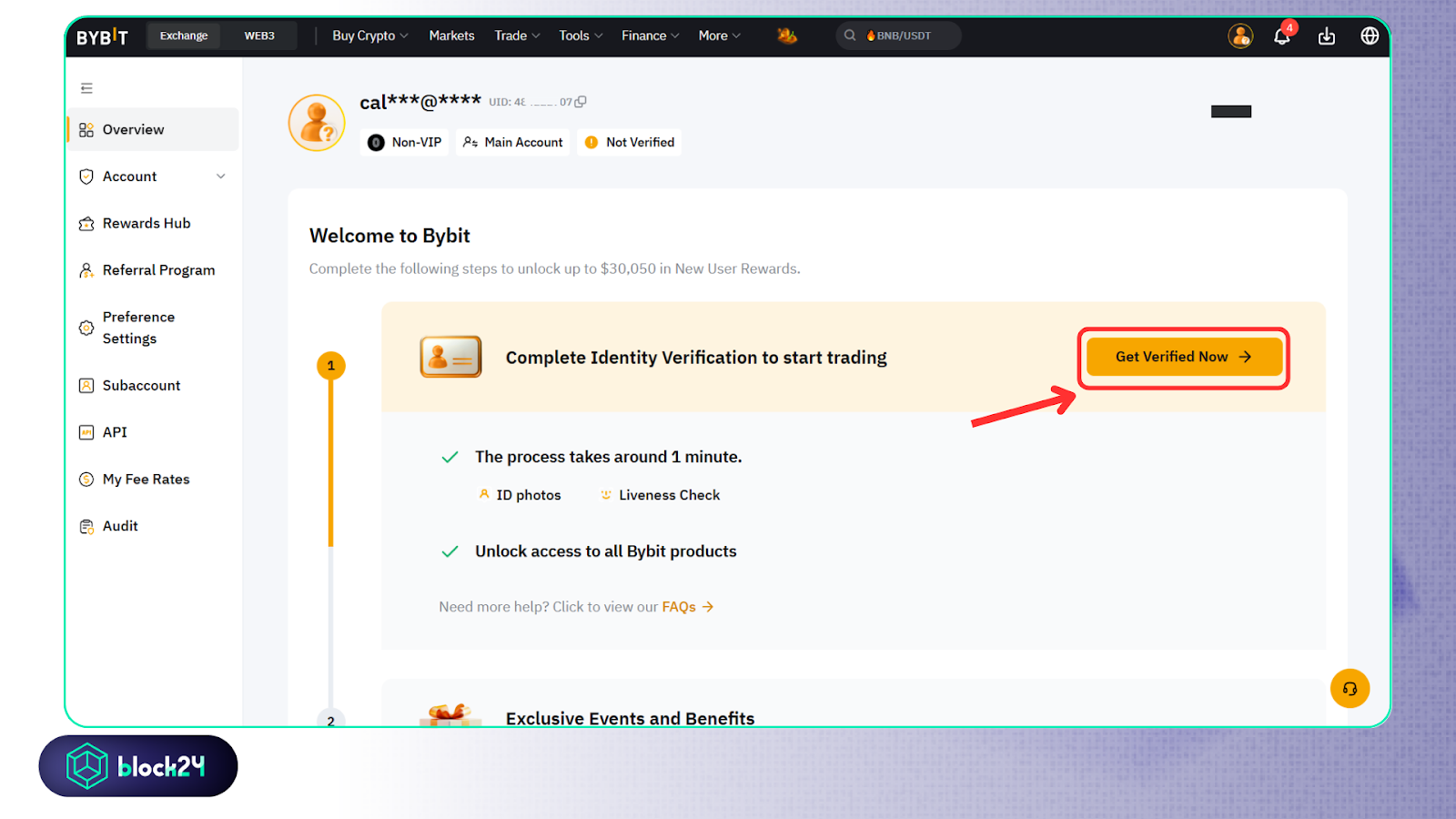
Task: Collapse the sidebar with hamburger icon
Action: (86, 88)
